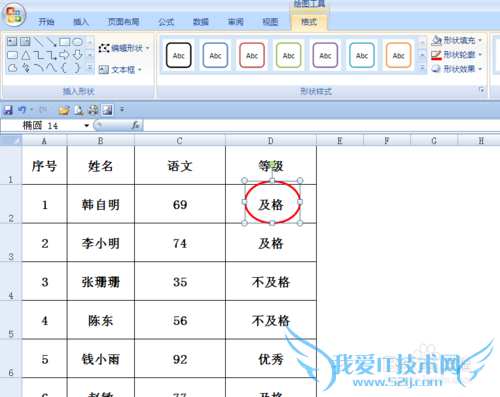This screenshot has height=397, width=500.
Task: Click the Select All corner button
Action: (11, 140)
